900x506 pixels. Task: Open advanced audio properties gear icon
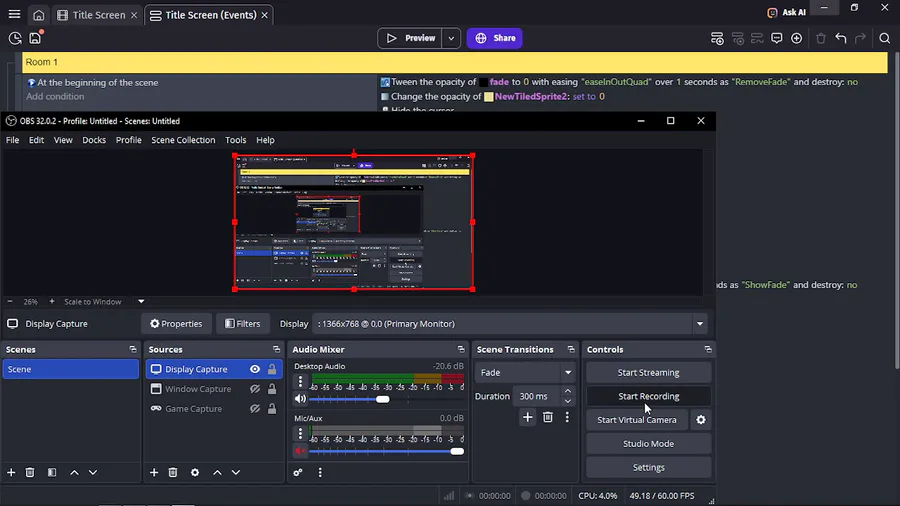pos(298,472)
